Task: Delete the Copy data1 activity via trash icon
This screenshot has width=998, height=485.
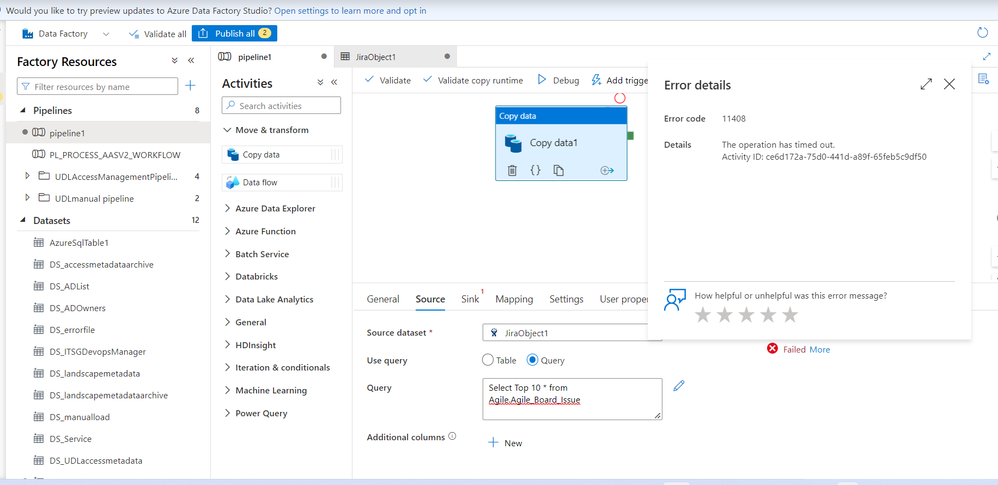Action: pyautogui.click(x=512, y=170)
